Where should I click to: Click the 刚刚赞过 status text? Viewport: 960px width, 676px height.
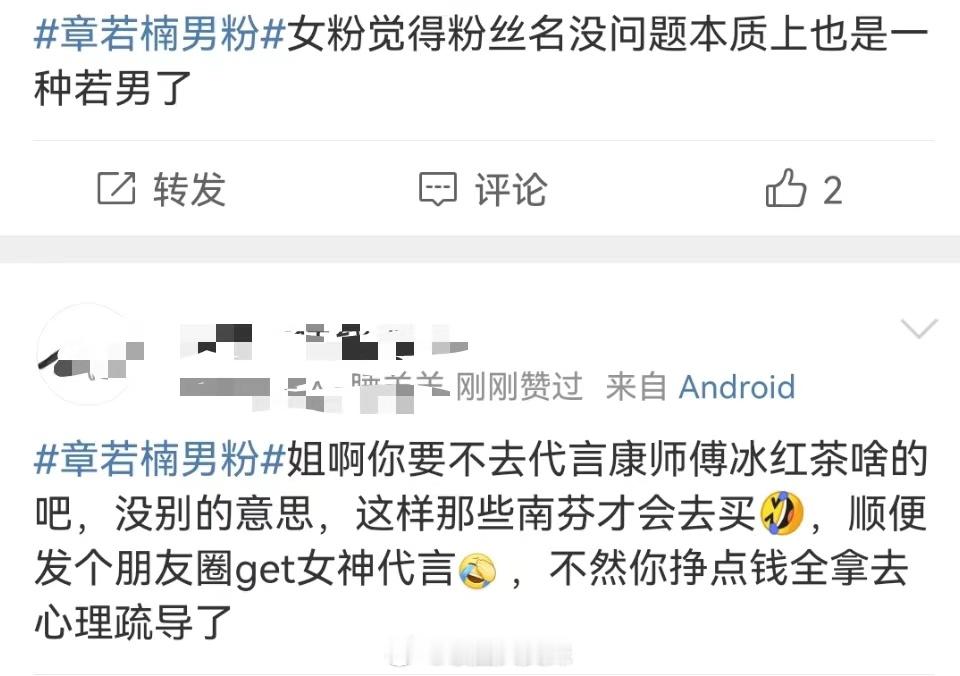(519, 387)
